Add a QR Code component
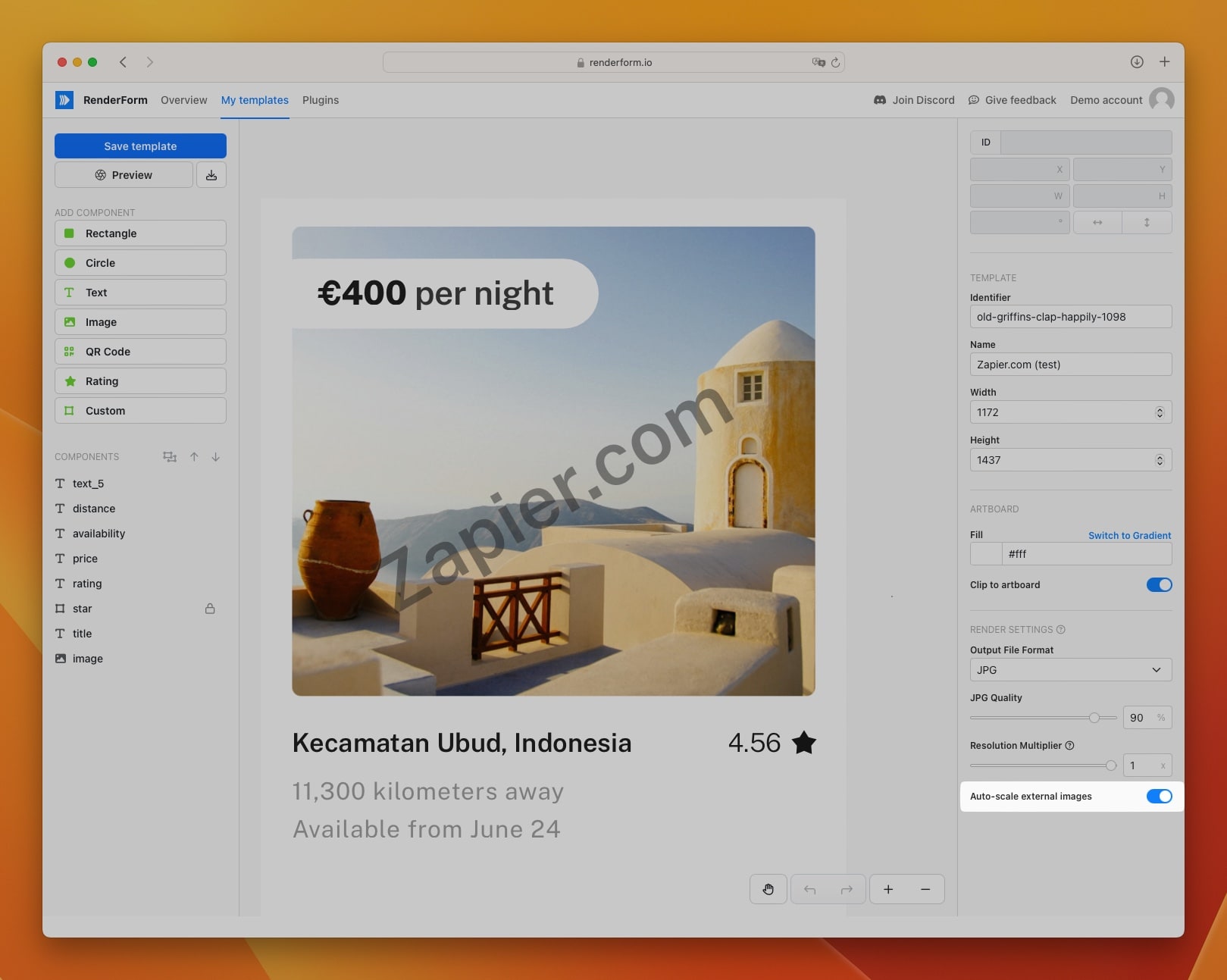 click(x=140, y=352)
